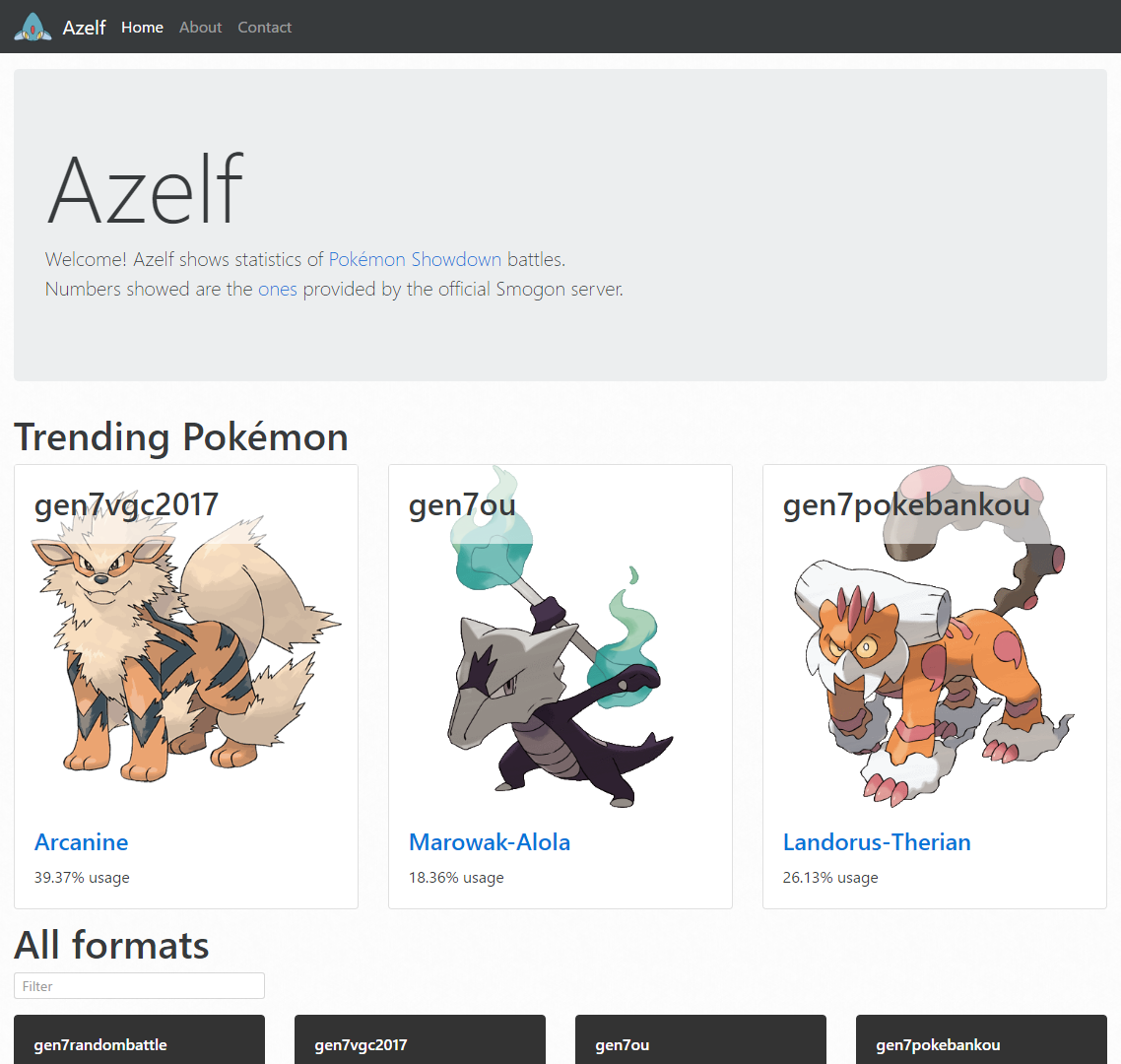This screenshot has height=1064, width=1121.
Task: Open the Landorus-Therian details link
Action: tap(877, 841)
